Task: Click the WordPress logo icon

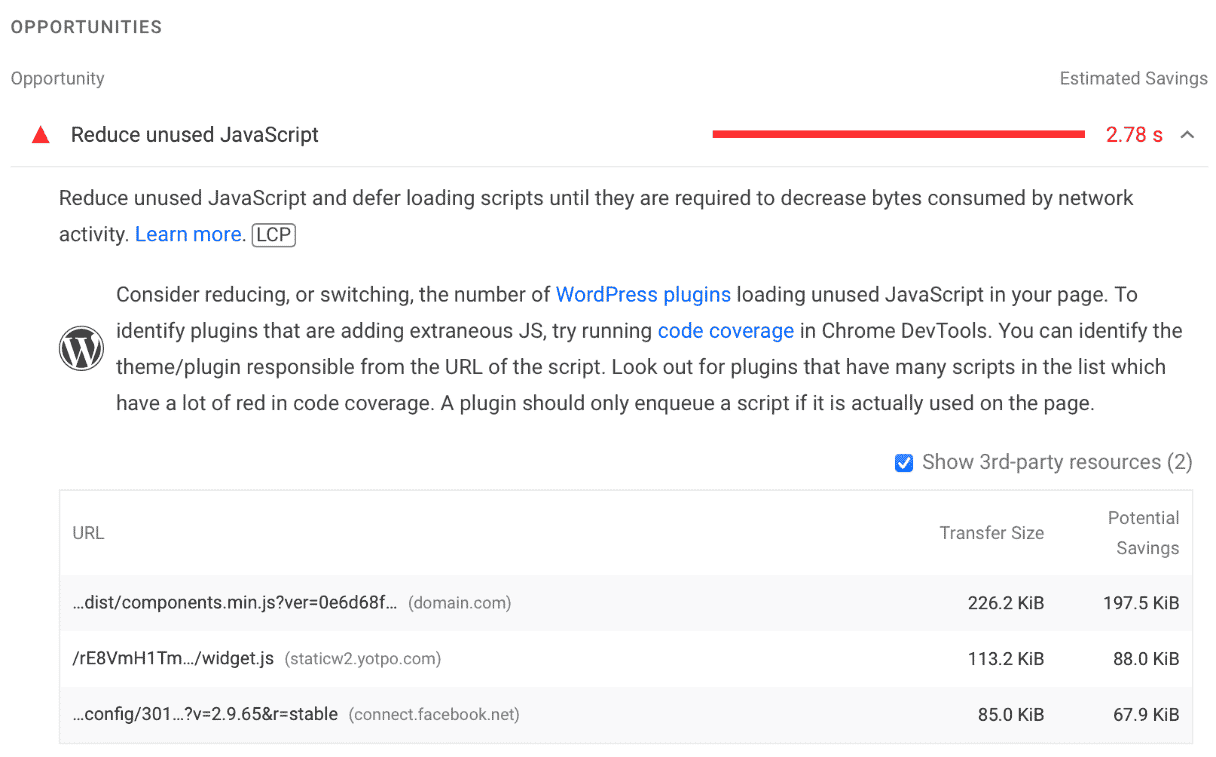Action: (81, 348)
